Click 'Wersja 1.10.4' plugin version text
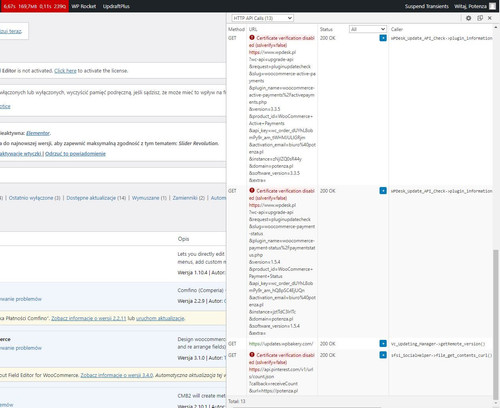 coord(192,273)
